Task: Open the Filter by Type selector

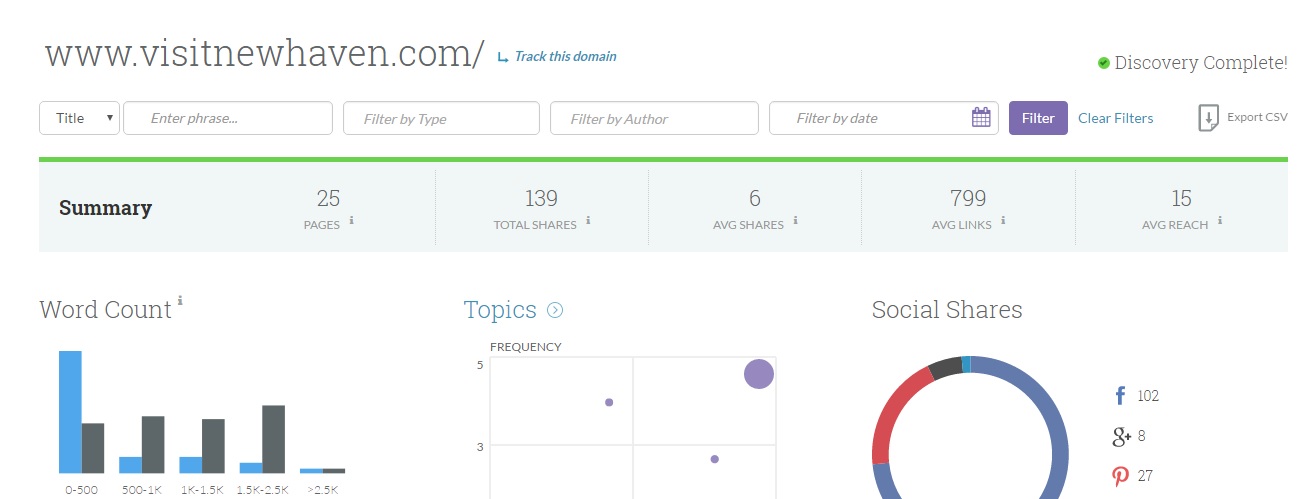Action: click(440, 118)
